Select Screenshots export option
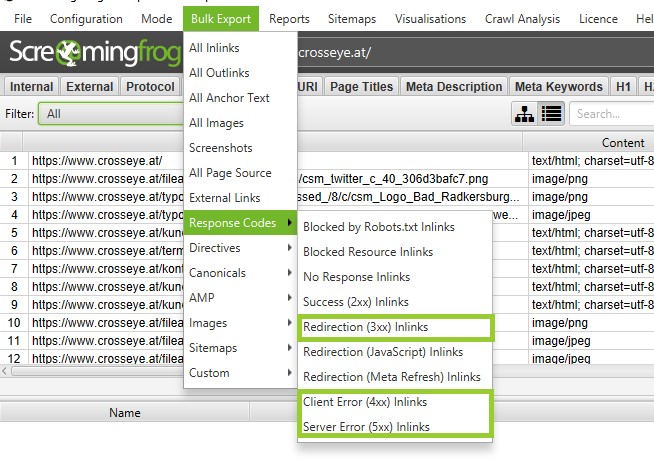This screenshot has width=654, height=463. (x=240, y=148)
